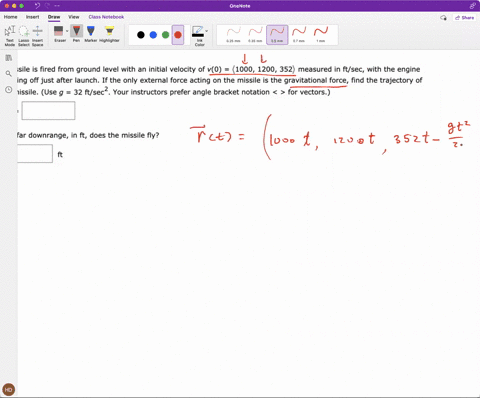Set pen thickness to 0.25 mm
The image size is (480, 398).
coord(233,35)
